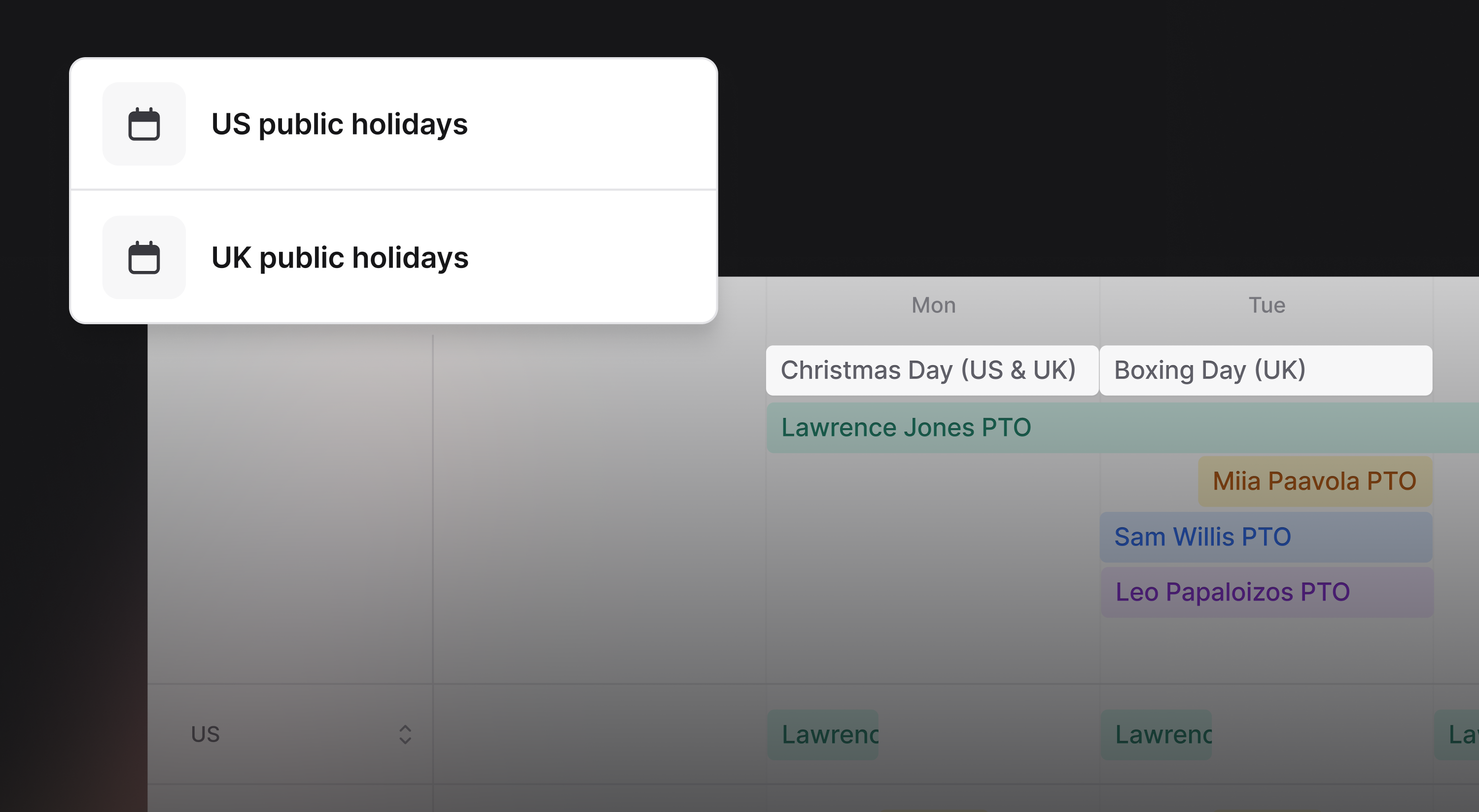
Task: Open the Christmas Day (US & UK) event
Action: pos(931,370)
